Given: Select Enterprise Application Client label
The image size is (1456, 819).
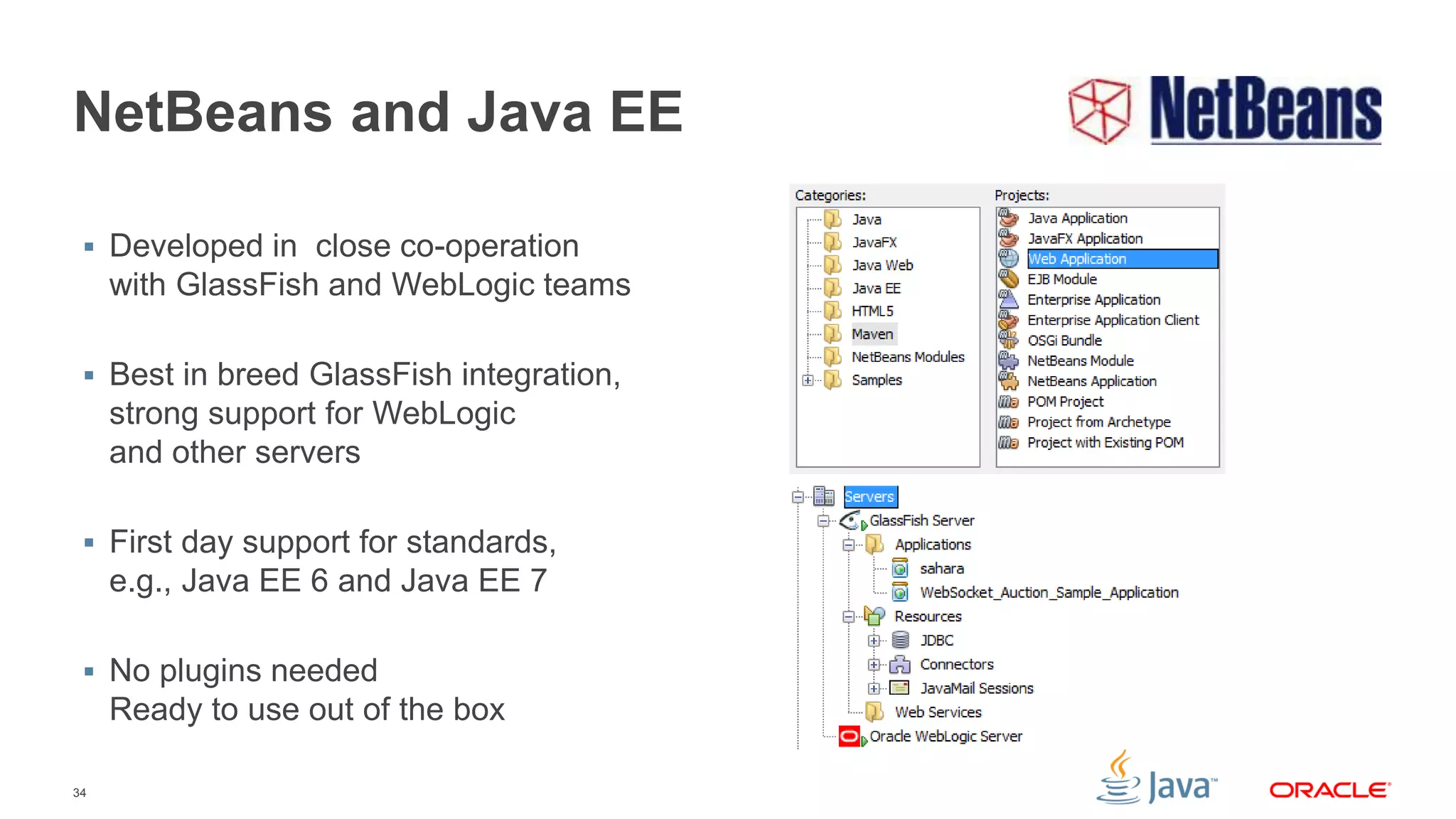Looking at the screenshot, I should click(1113, 320).
